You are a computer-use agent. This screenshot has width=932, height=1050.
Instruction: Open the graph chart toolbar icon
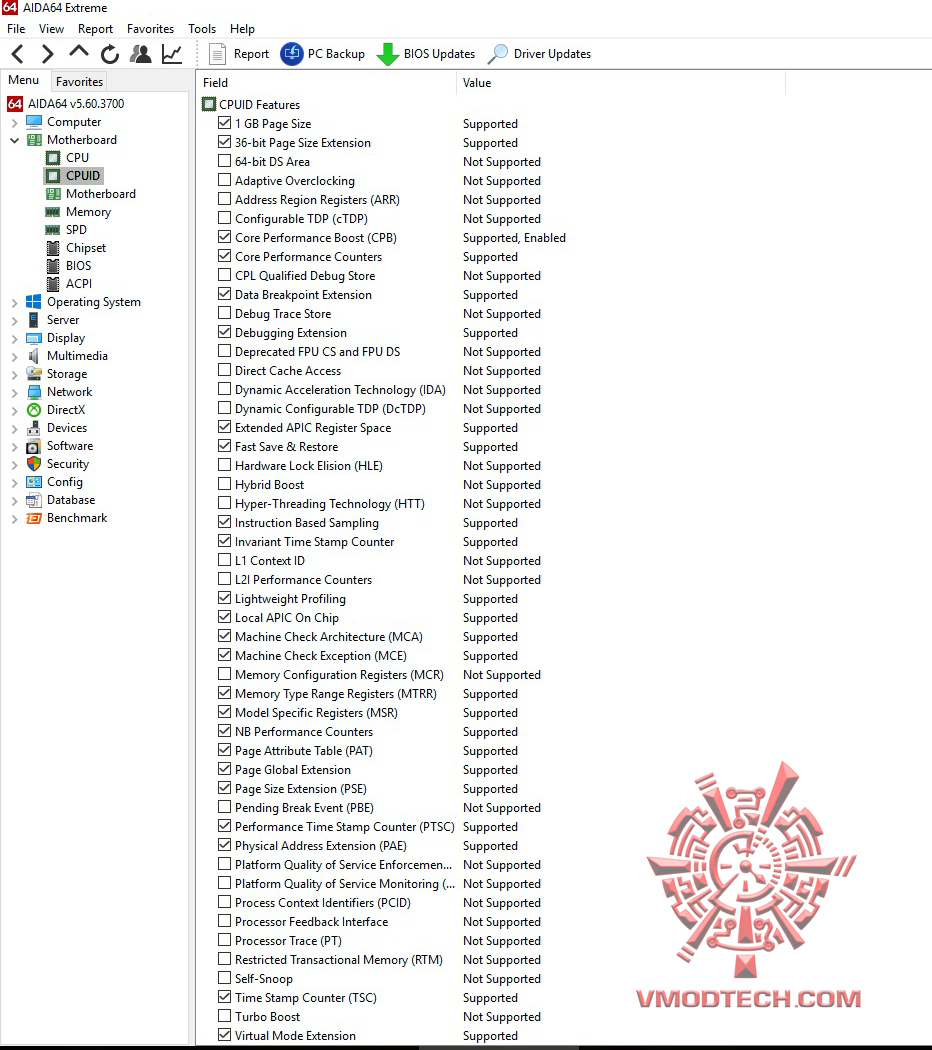tap(172, 54)
